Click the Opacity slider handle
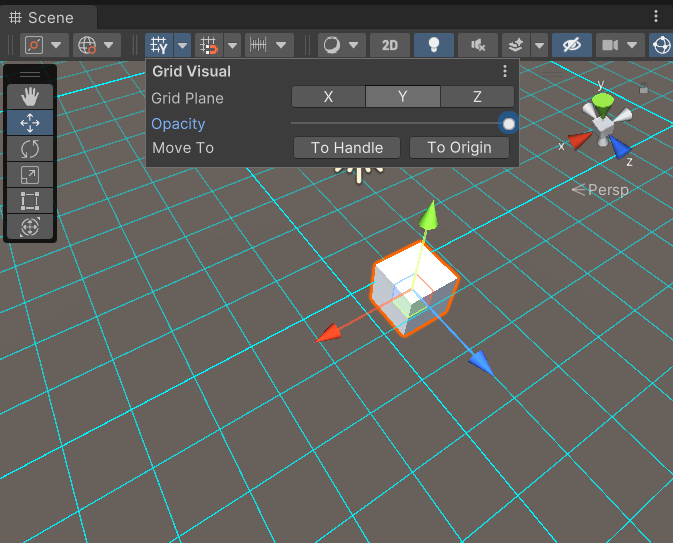673x543 pixels. (509, 124)
